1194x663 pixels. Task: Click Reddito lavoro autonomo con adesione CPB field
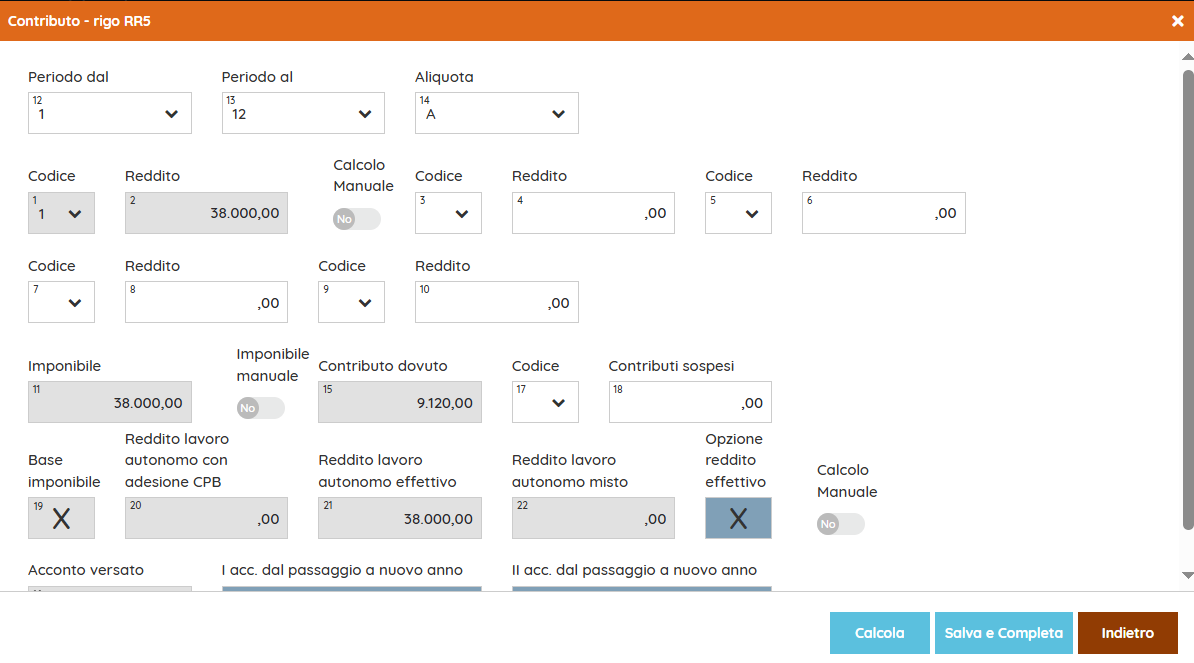click(206, 518)
